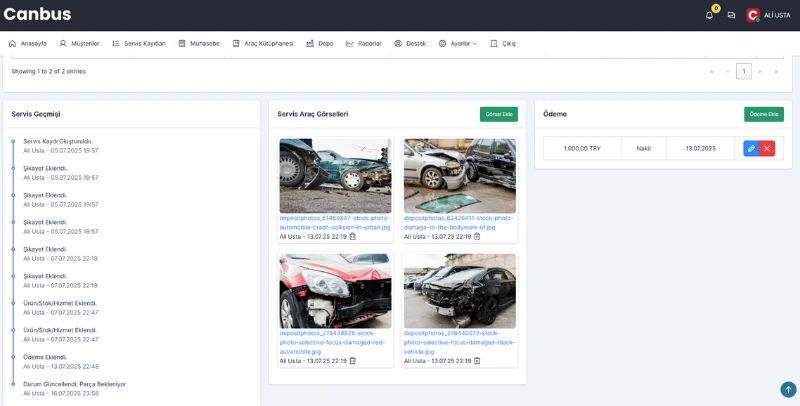Click the Anasayfa home icon
The image size is (800, 406).
click(12, 43)
